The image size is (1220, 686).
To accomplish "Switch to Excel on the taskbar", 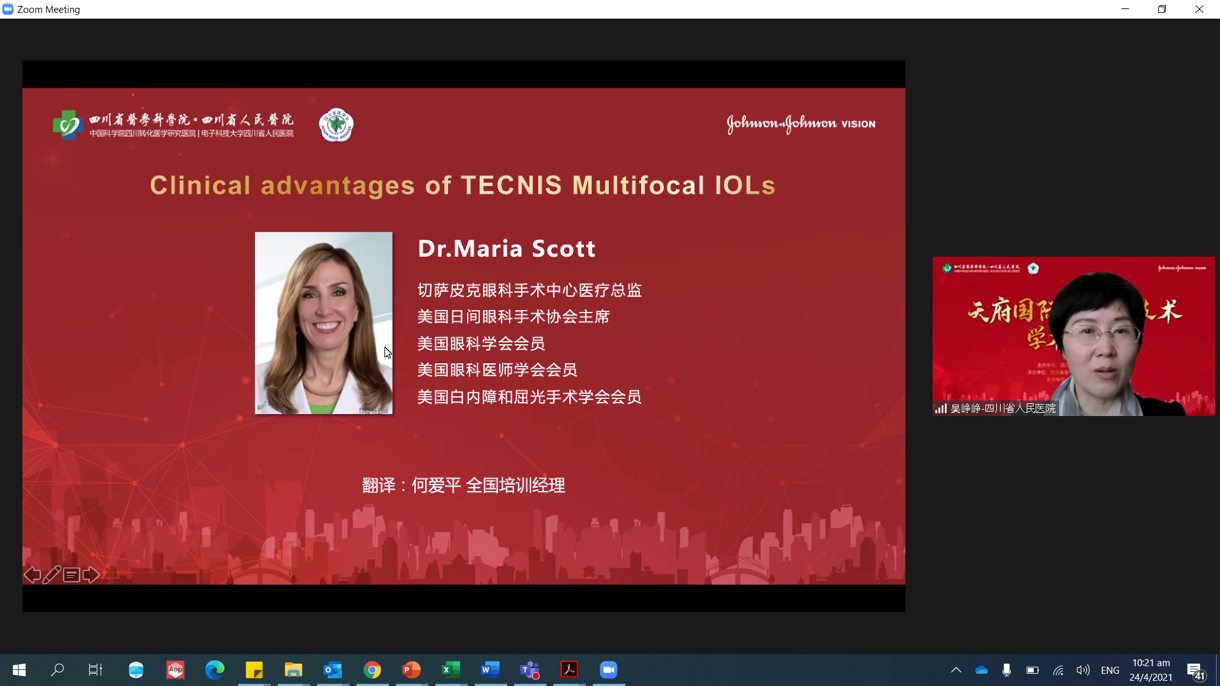I will [451, 670].
